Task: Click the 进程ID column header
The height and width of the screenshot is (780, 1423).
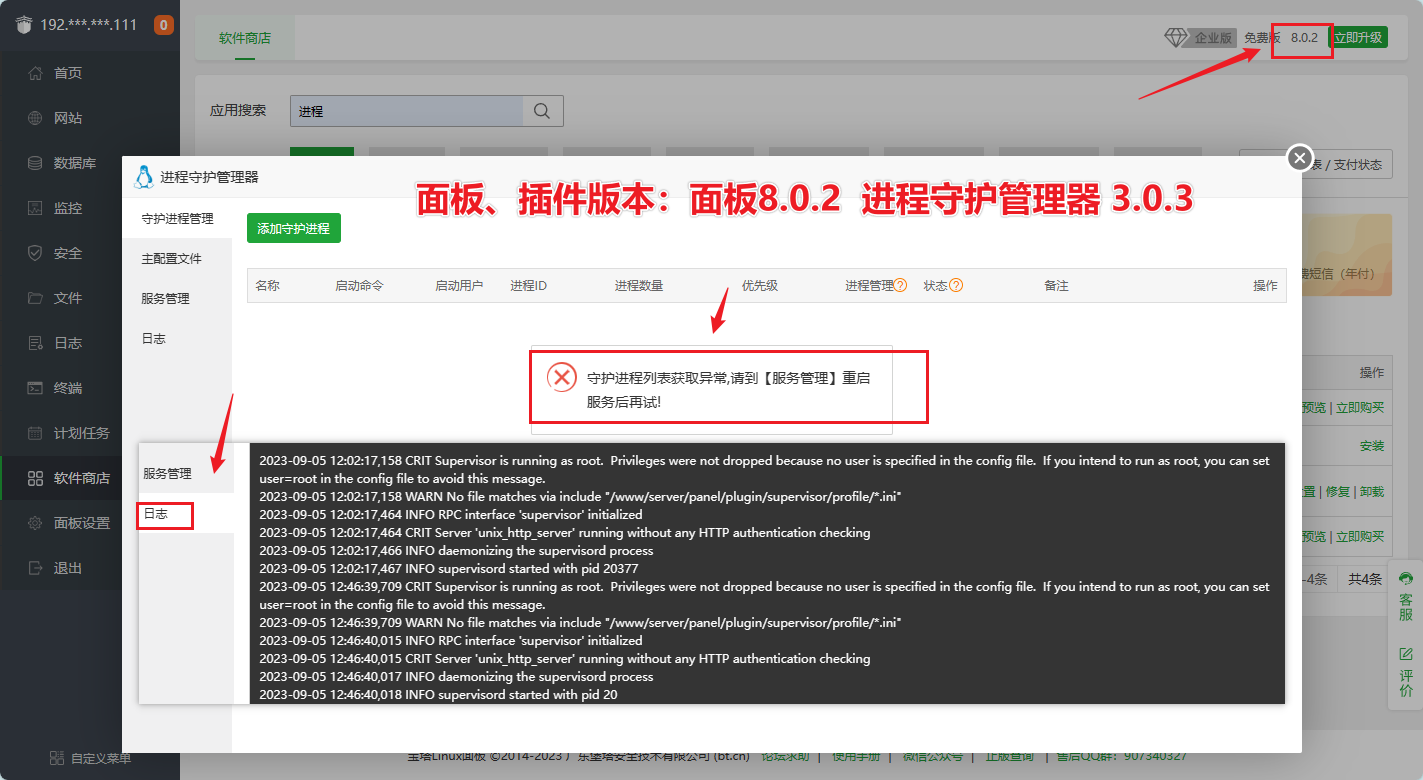Action: 528,285
